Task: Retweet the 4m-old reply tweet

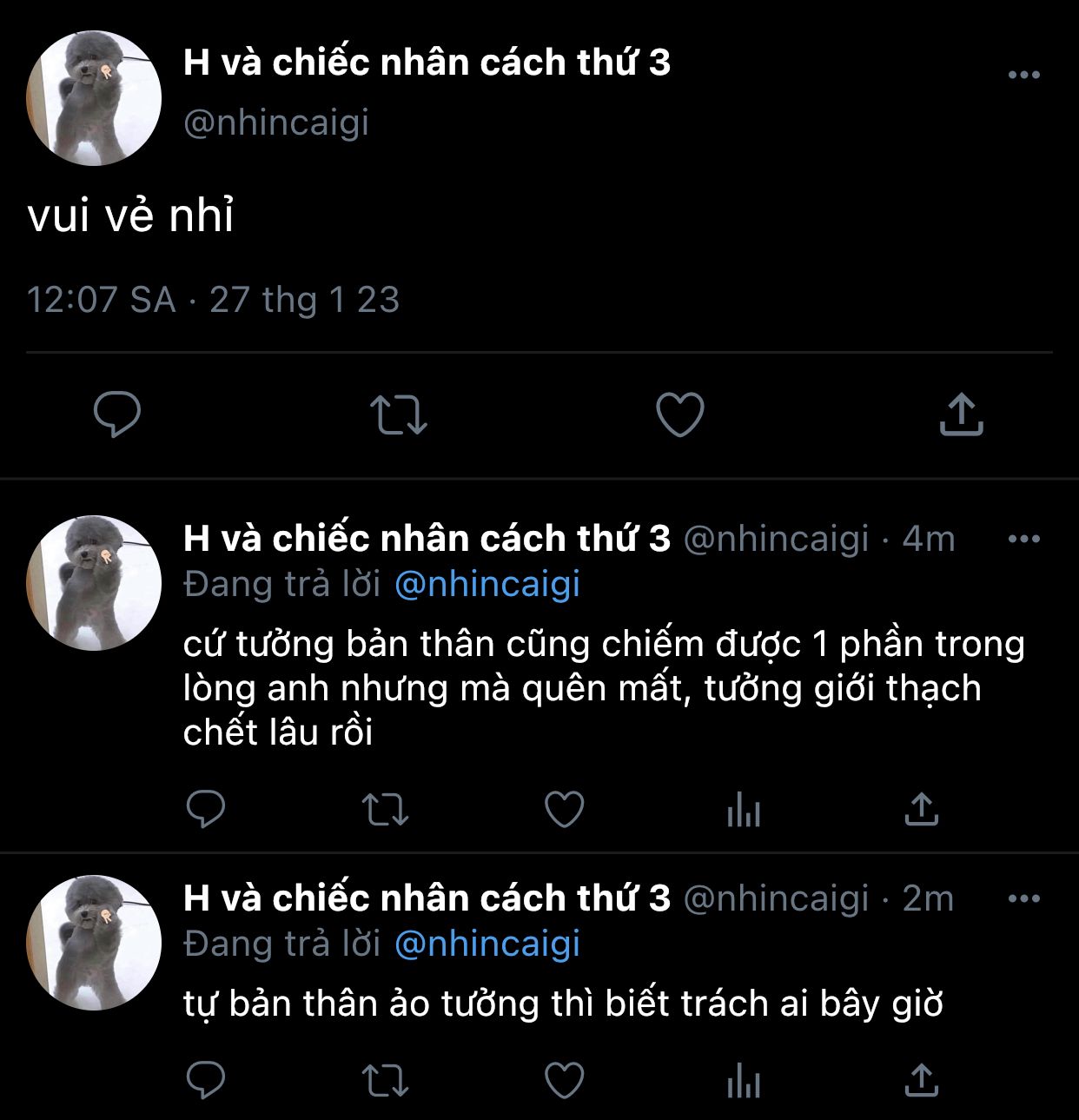Action: tap(385, 810)
